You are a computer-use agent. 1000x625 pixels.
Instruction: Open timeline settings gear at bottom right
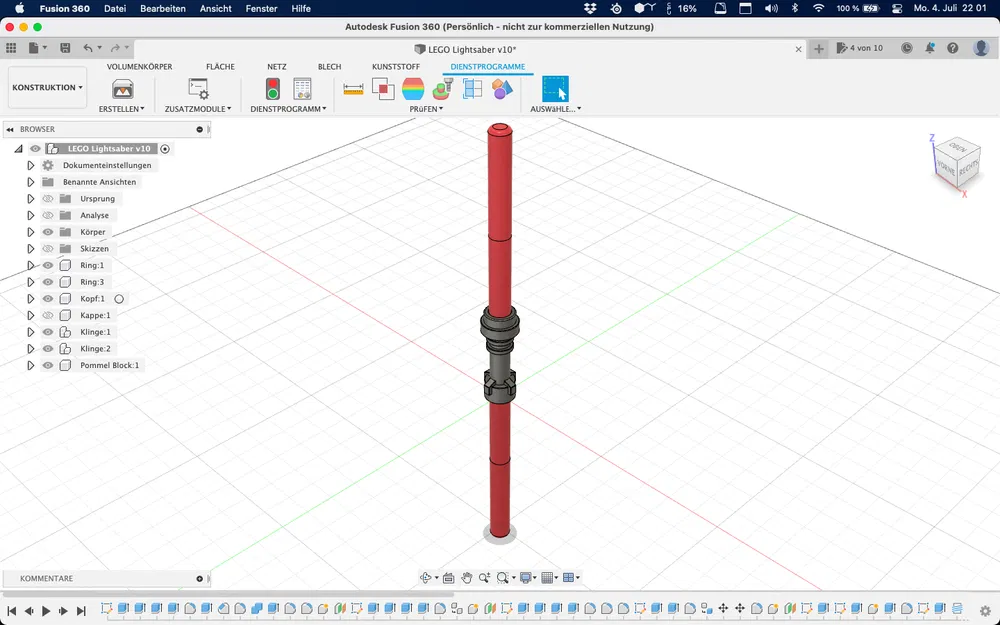(985, 610)
